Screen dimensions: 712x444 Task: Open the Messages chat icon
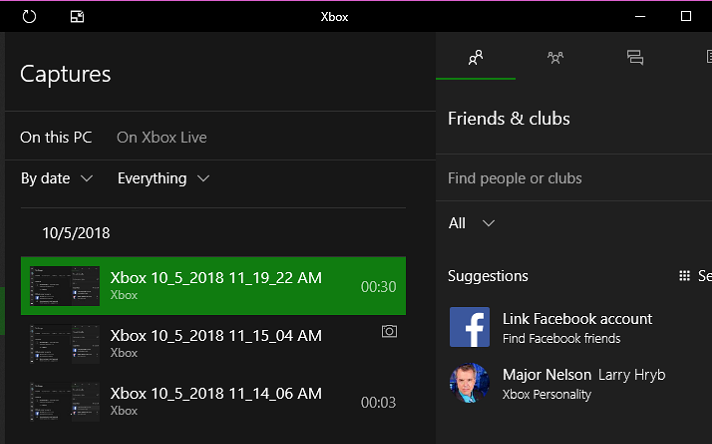click(635, 58)
